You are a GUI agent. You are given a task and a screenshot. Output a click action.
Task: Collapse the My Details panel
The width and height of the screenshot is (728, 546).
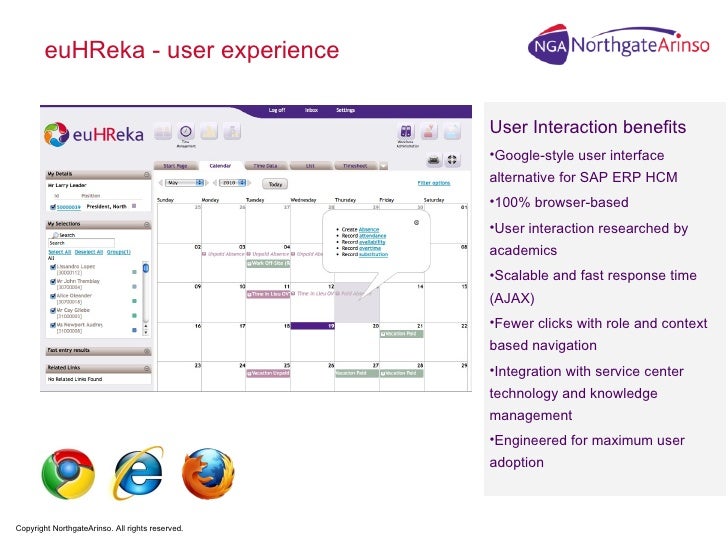(x=147, y=175)
